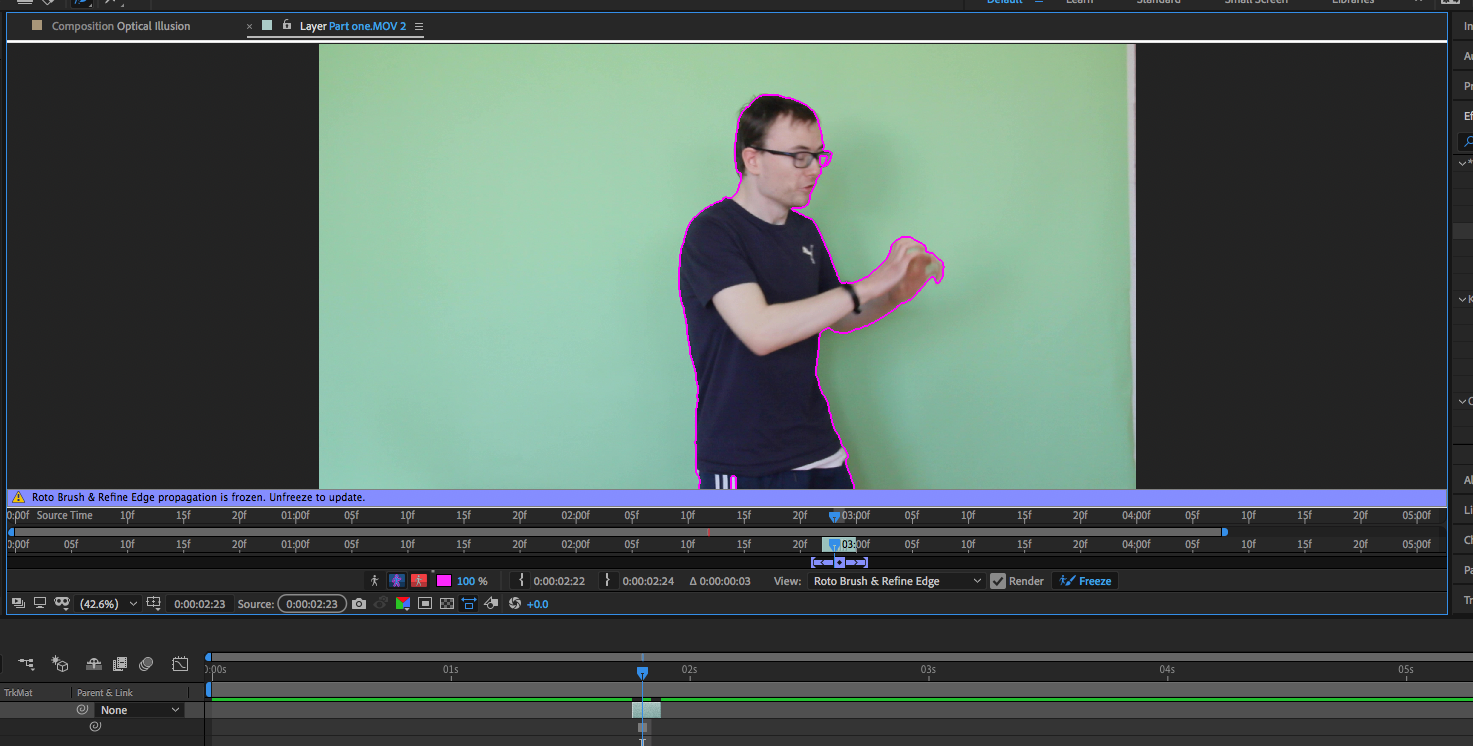Image resolution: width=1473 pixels, height=746 pixels.
Task: Toggle alpha view with the walking figure icon
Action: (x=375, y=581)
